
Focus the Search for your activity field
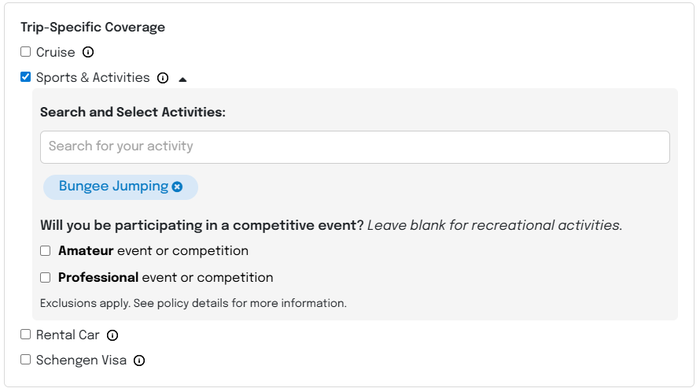pyautogui.click(x=355, y=147)
